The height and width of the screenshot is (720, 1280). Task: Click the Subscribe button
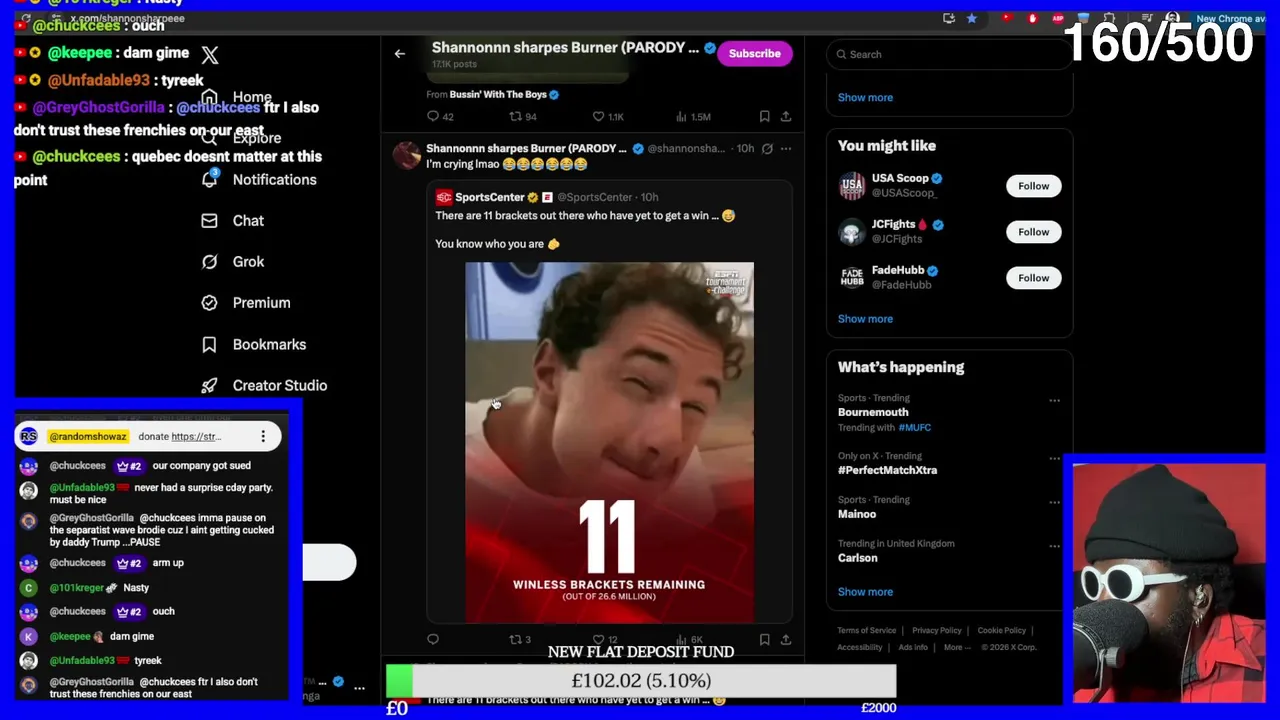coord(755,53)
